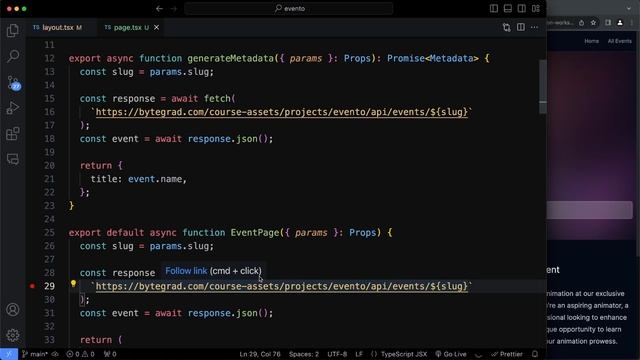Viewport: 640px width, 360px height.
Task: Select the page.tsx tab
Action: pyautogui.click(x=127, y=27)
